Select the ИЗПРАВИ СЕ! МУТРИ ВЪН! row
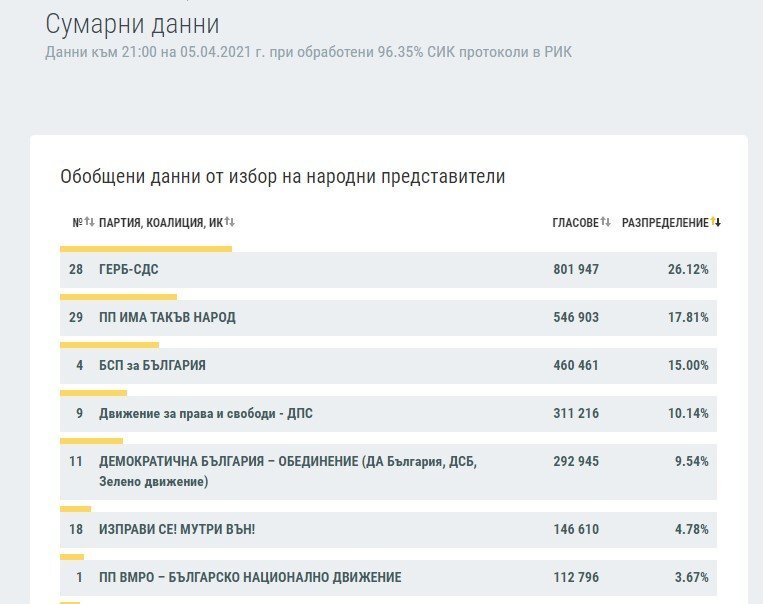The image size is (763, 604). tap(388, 530)
